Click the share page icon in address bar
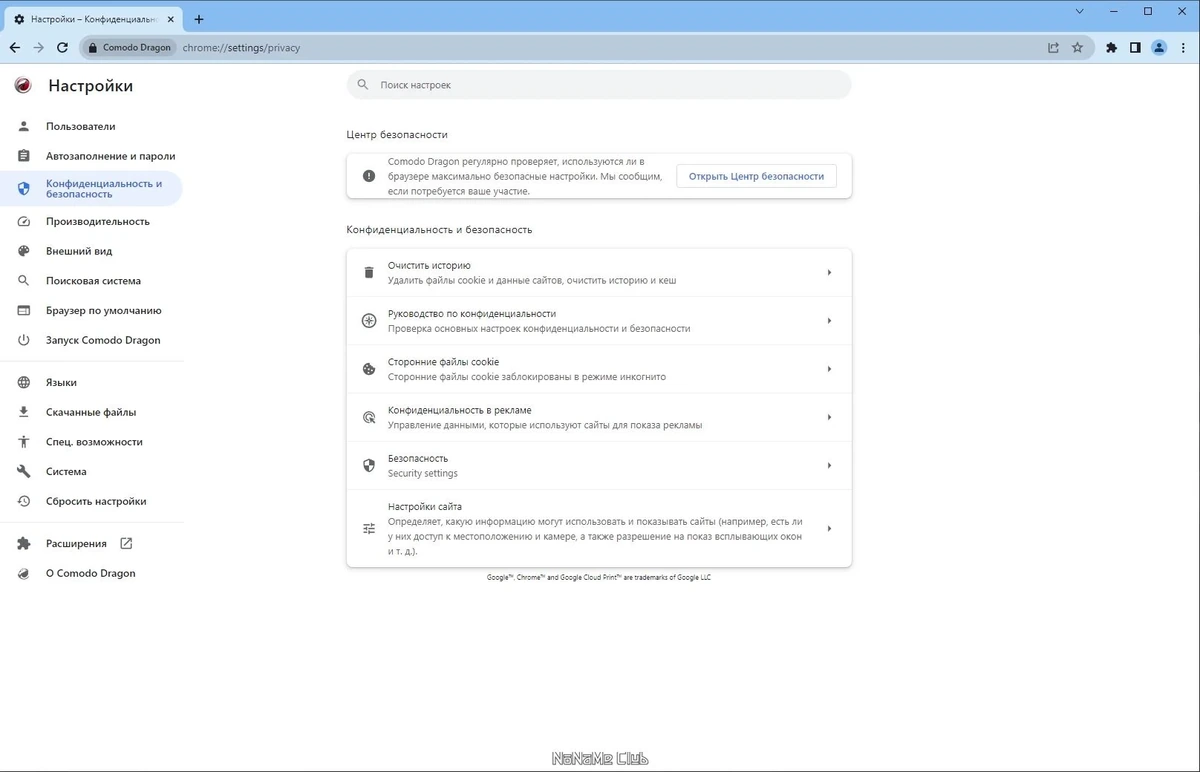 pyautogui.click(x=1053, y=47)
